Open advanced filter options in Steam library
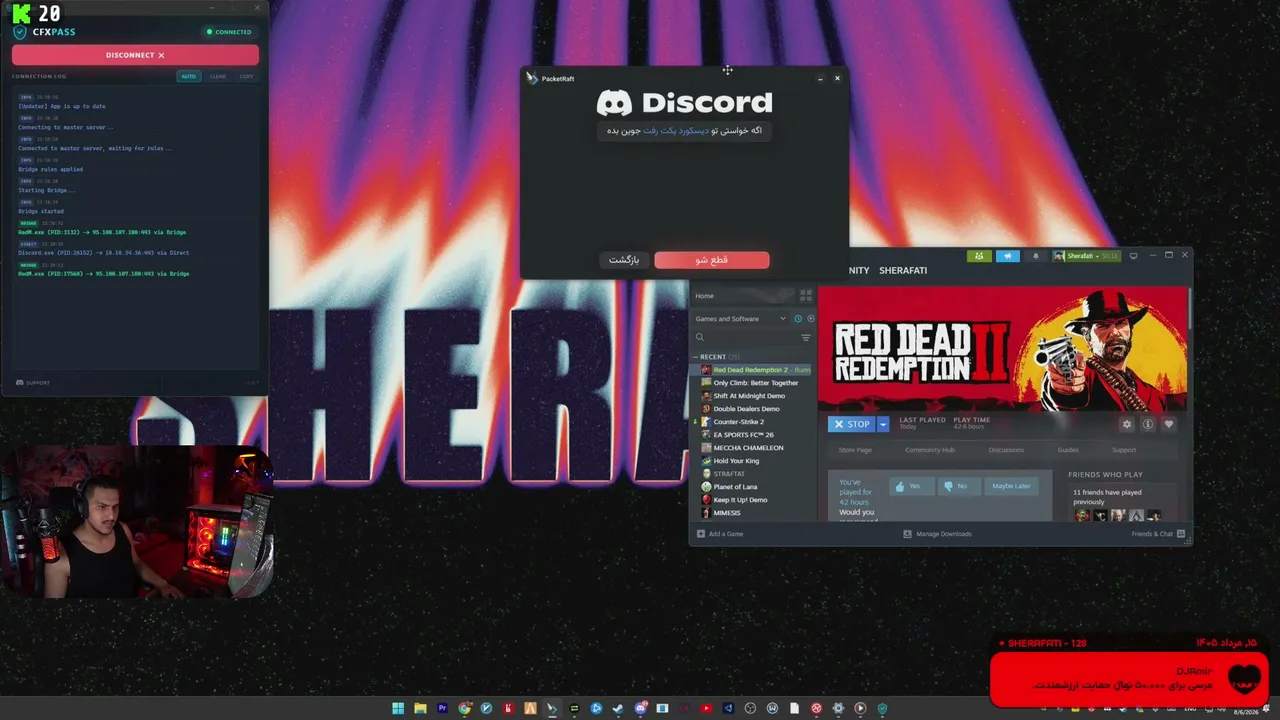Image resolution: width=1280 pixels, height=720 pixels. 806,338
